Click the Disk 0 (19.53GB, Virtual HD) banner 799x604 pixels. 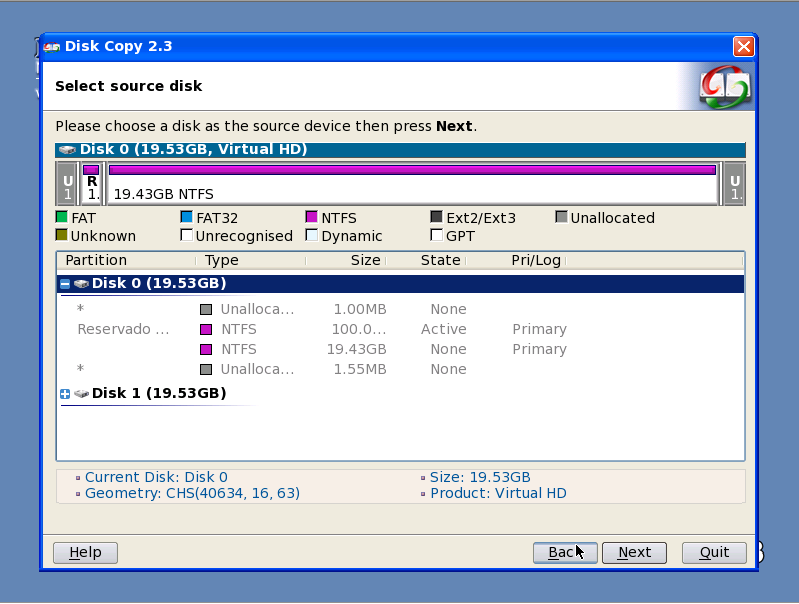(x=401, y=150)
